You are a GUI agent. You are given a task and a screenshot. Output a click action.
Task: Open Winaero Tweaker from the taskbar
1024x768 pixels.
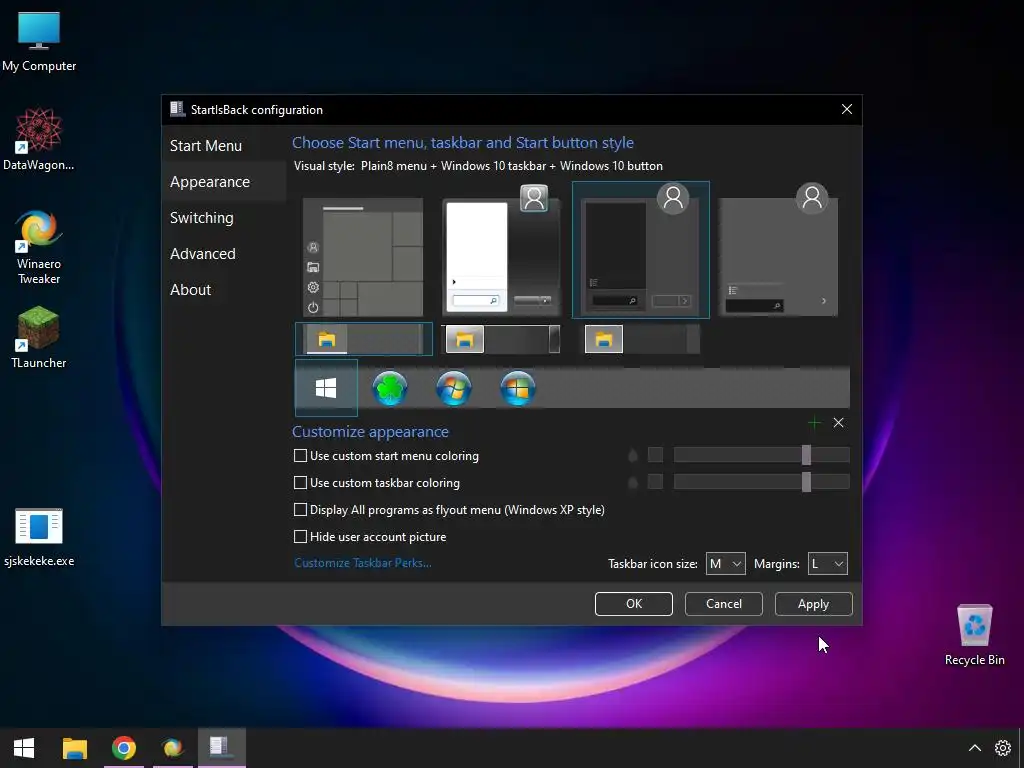(x=172, y=748)
